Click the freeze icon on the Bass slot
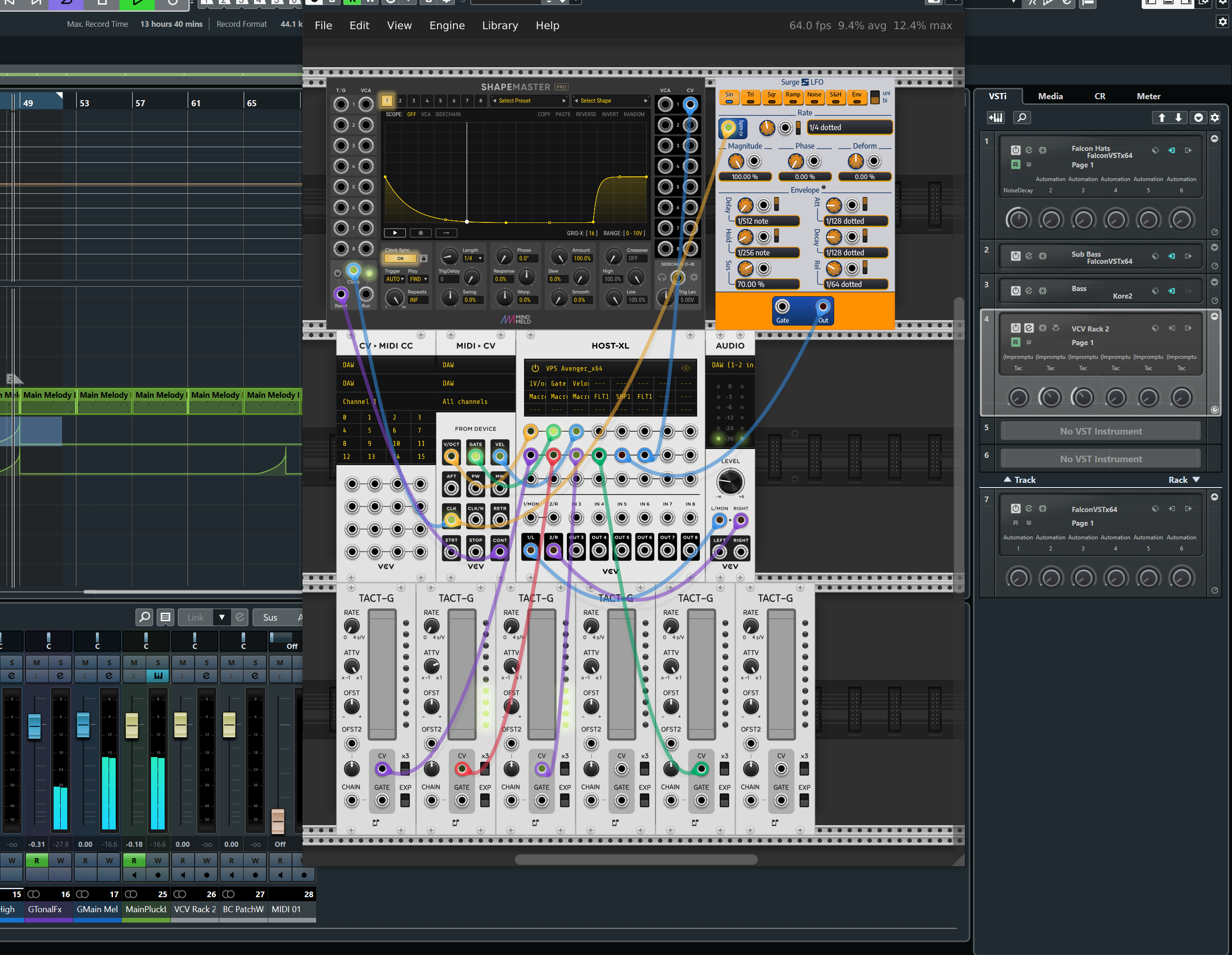This screenshot has height=955, width=1232. click(x=1042, y=290)
